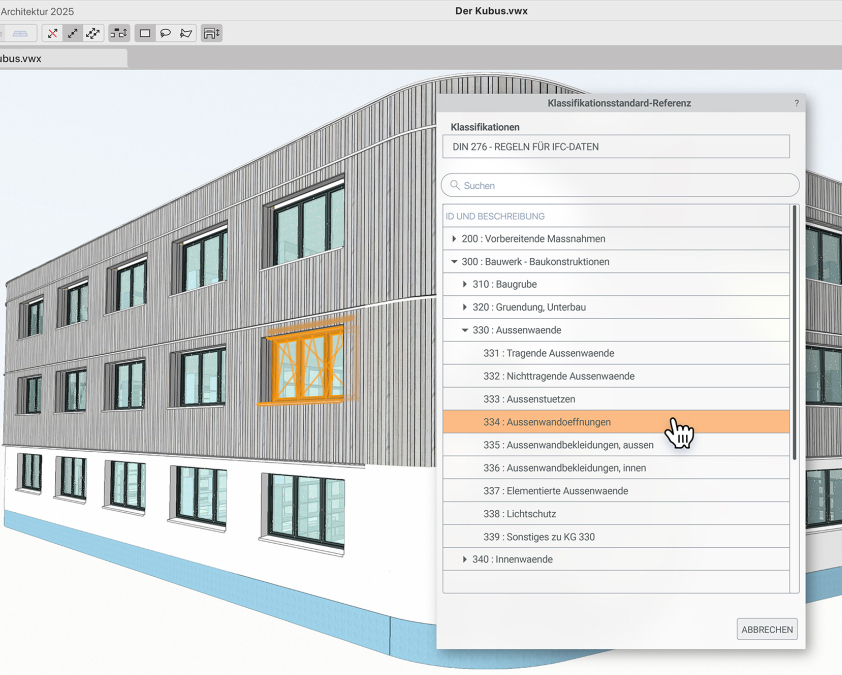
Task: Focus the Suchen search field
Action: click(620, 185)
